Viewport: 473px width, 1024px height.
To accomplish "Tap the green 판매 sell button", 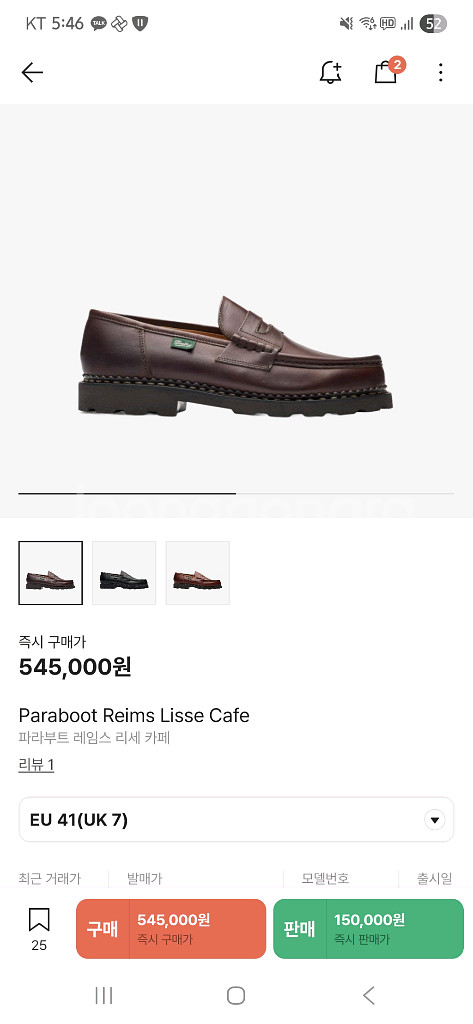I will pos(368,929).
